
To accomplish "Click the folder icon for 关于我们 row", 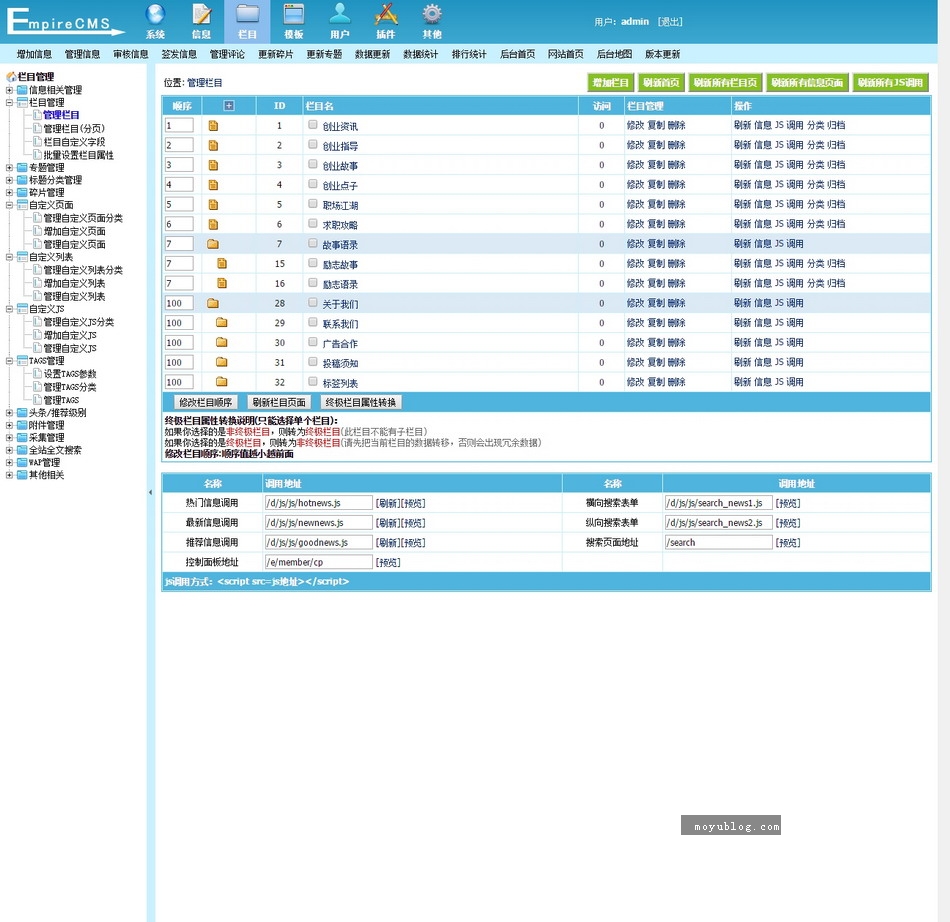I will click(213, 303).
